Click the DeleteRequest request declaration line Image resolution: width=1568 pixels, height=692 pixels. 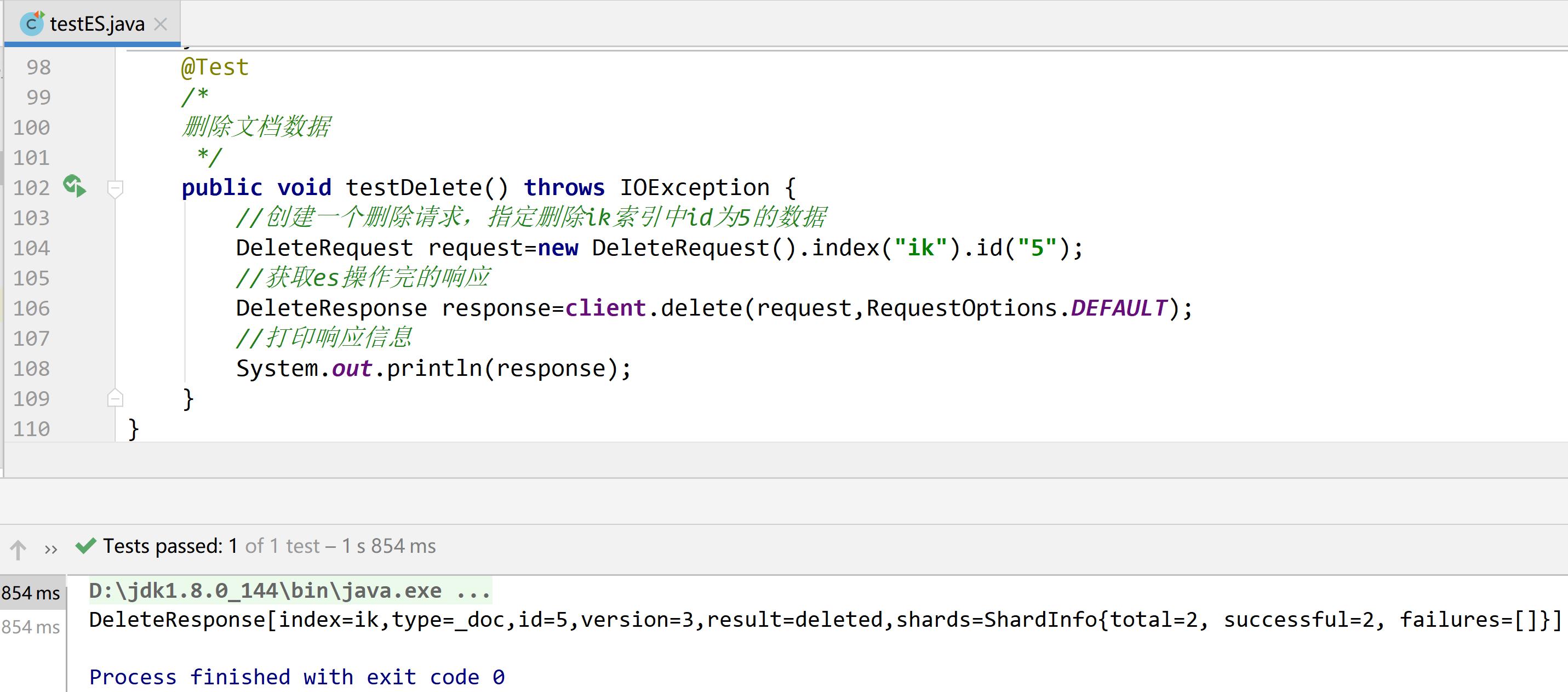(x=660, y=248)
